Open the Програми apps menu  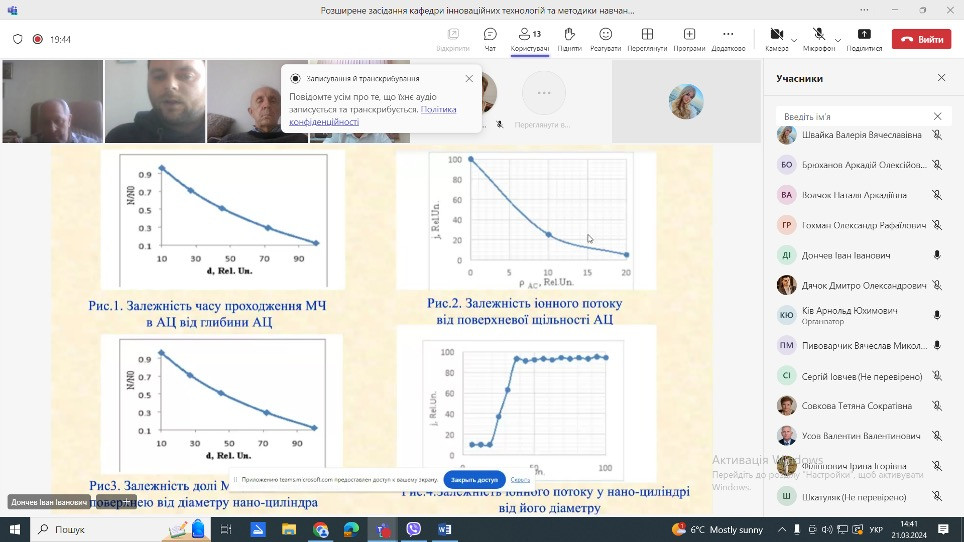[x=689, y=39]
